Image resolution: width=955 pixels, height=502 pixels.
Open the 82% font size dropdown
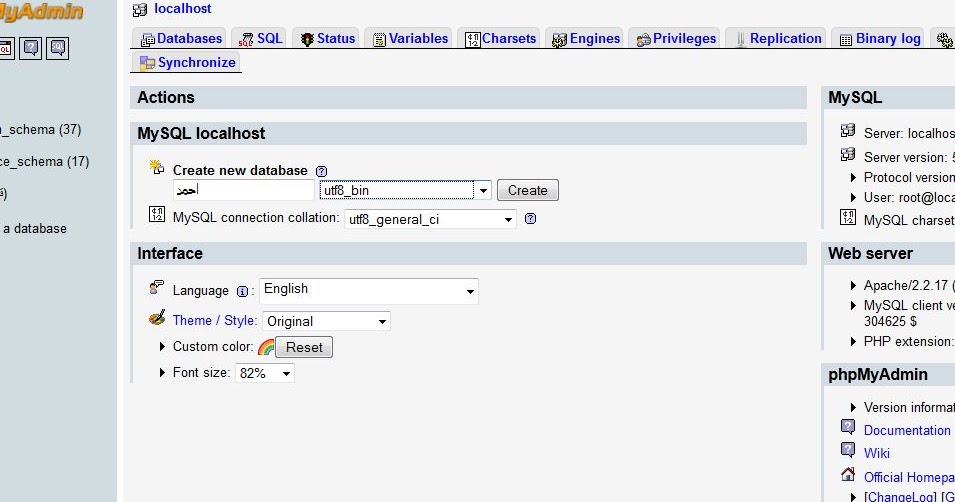[265, 373]
